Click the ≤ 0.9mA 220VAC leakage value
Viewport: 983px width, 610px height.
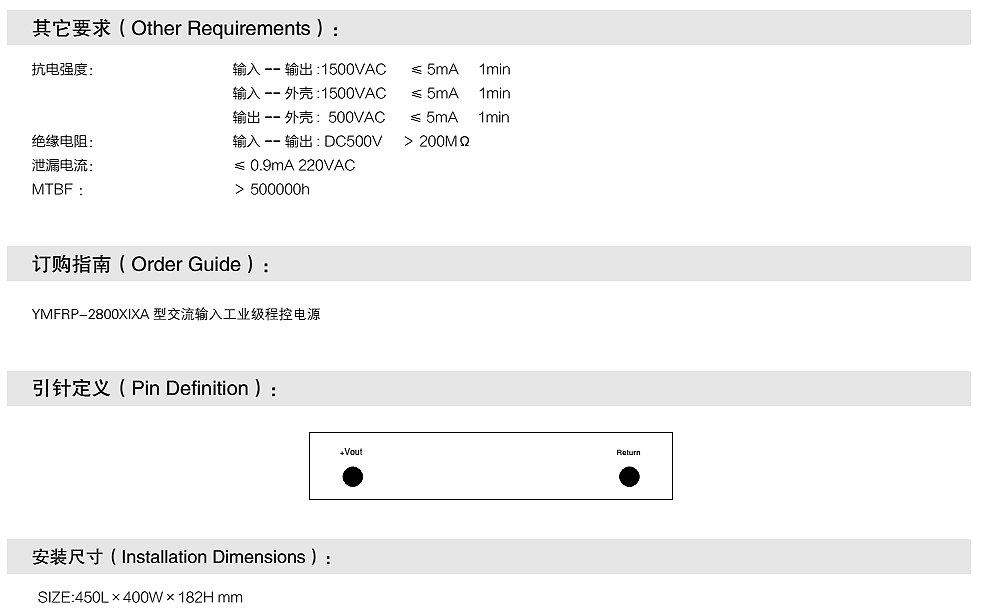tap(294, 166)
